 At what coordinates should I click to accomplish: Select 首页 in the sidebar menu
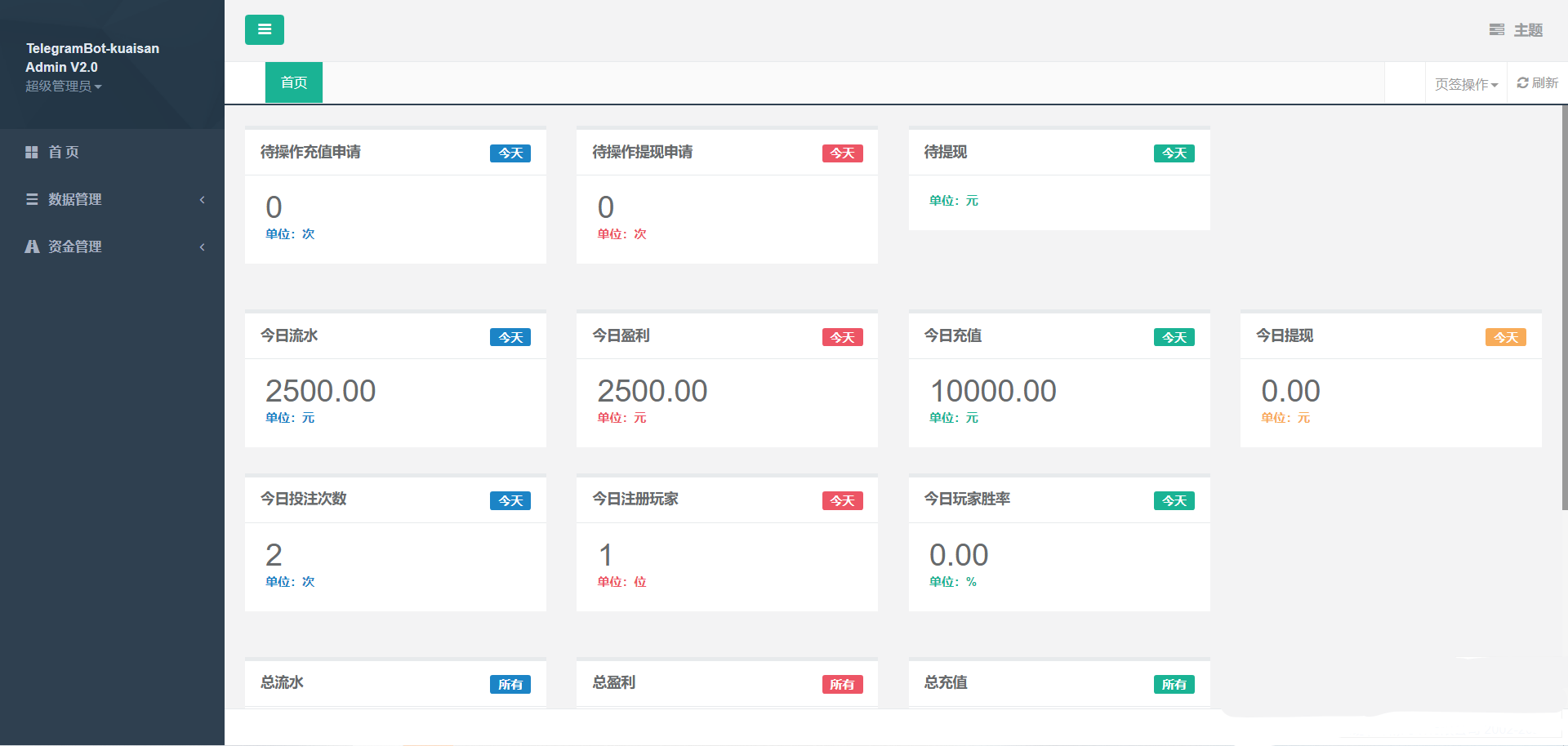tap(63, 152)
